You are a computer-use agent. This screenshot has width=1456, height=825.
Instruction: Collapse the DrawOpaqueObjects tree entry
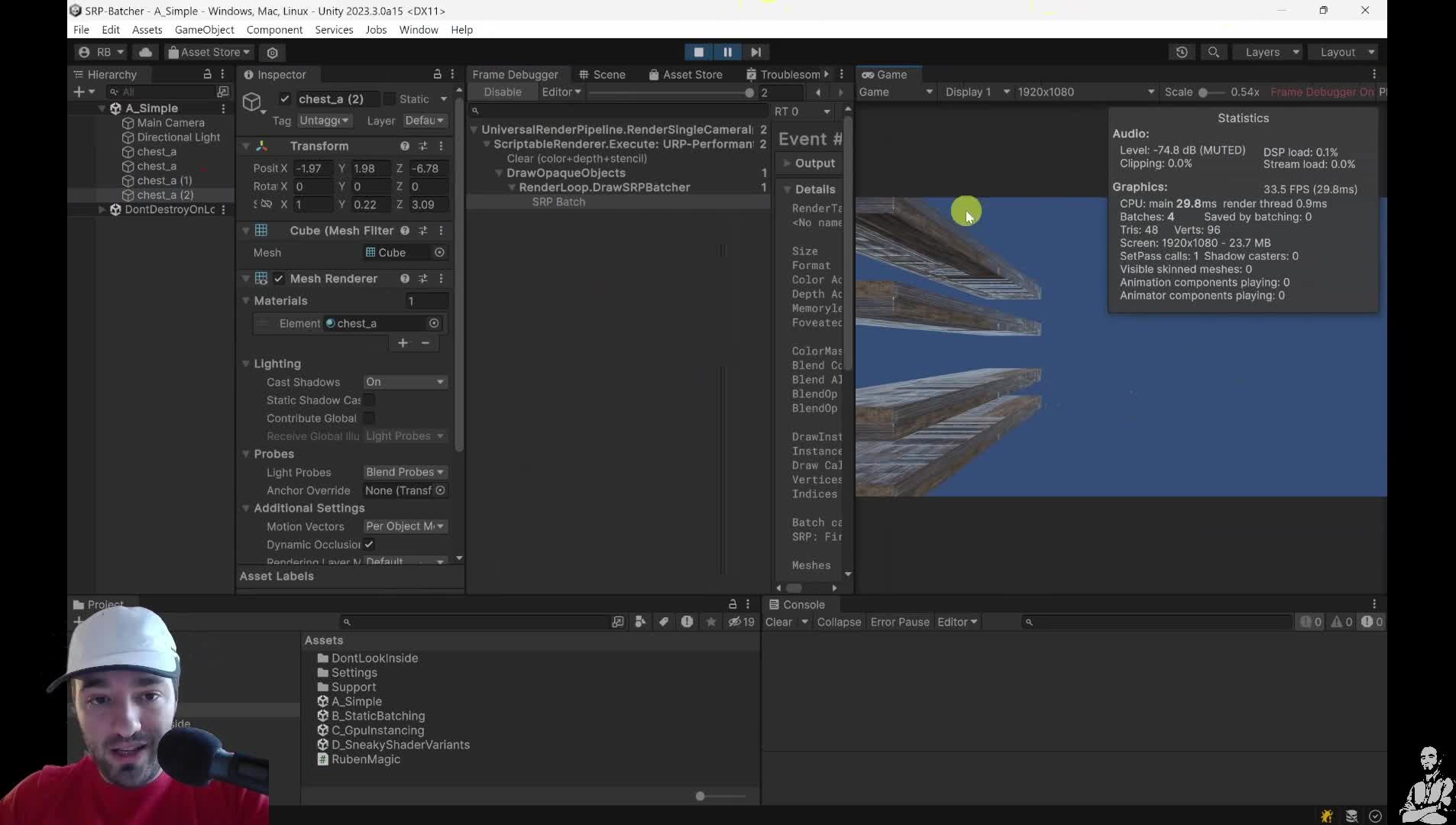point(499,173)
